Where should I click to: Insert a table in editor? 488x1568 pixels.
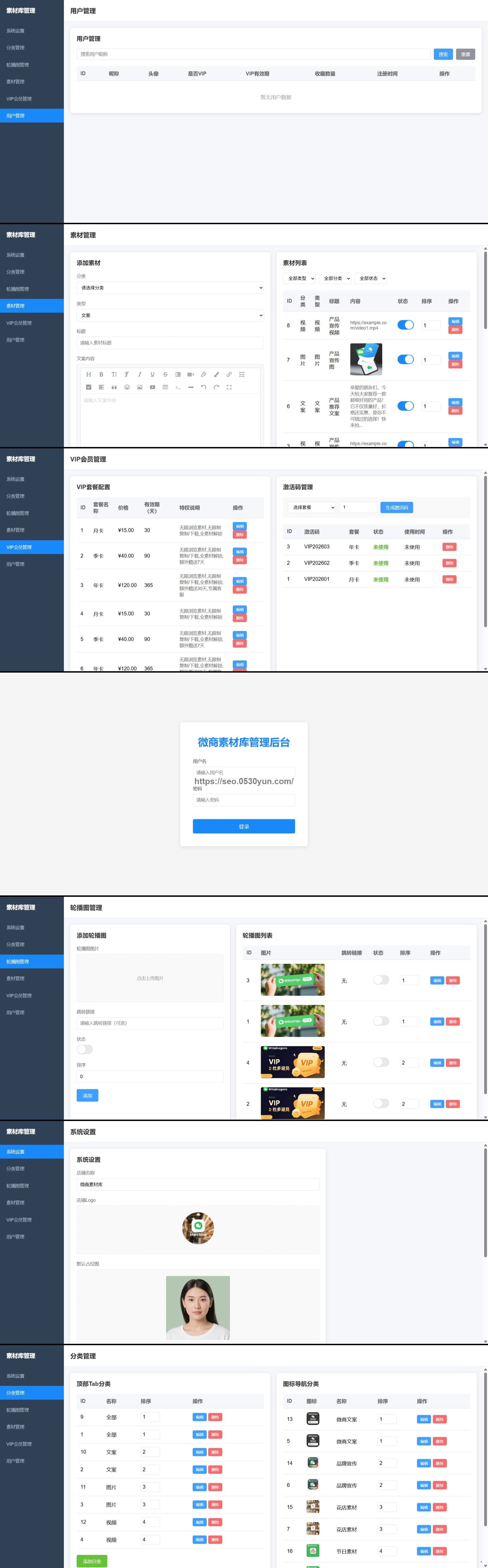165,387
